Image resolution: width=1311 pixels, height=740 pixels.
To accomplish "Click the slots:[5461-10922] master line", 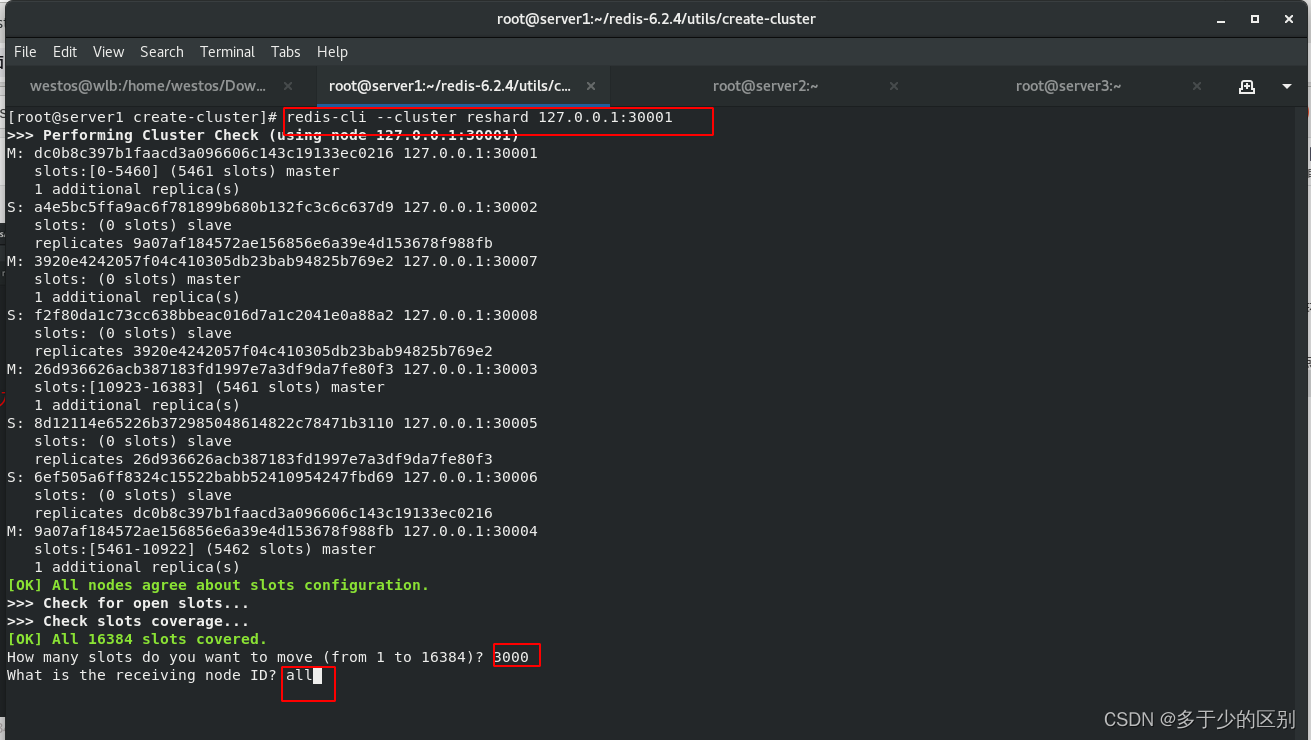I will click(205, 549).
